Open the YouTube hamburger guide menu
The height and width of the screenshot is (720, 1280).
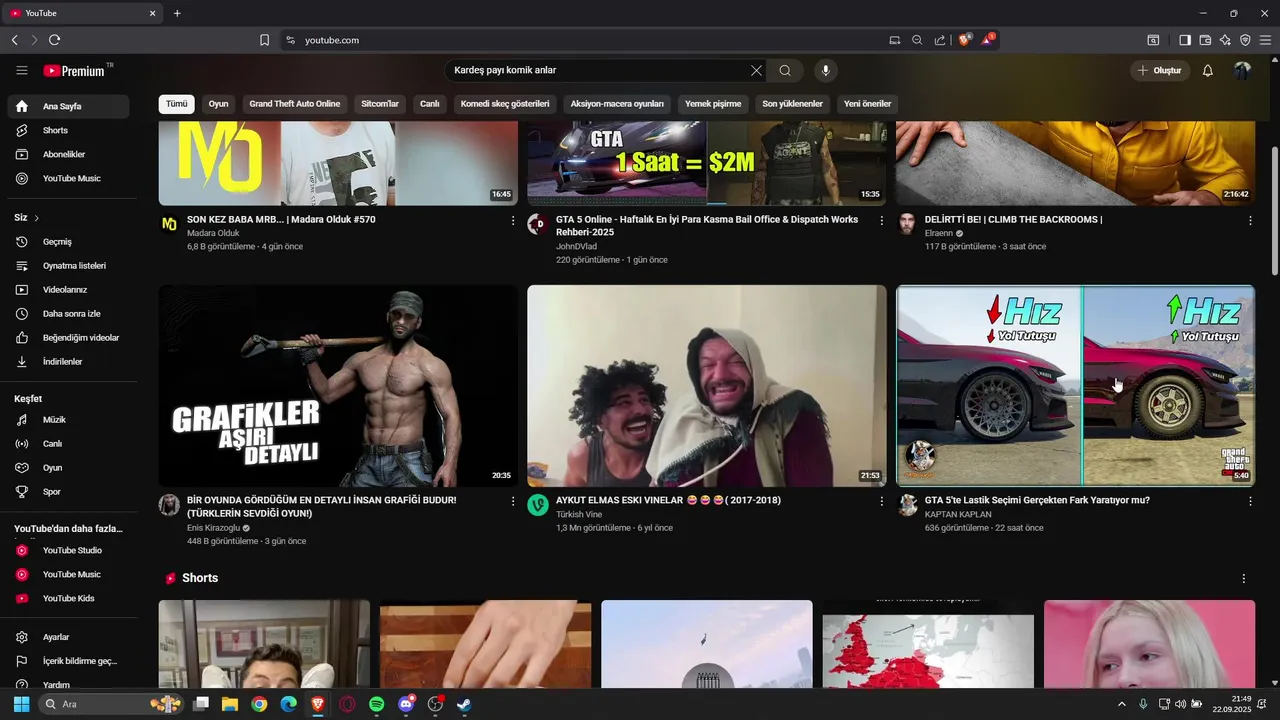tap(22, 71)
